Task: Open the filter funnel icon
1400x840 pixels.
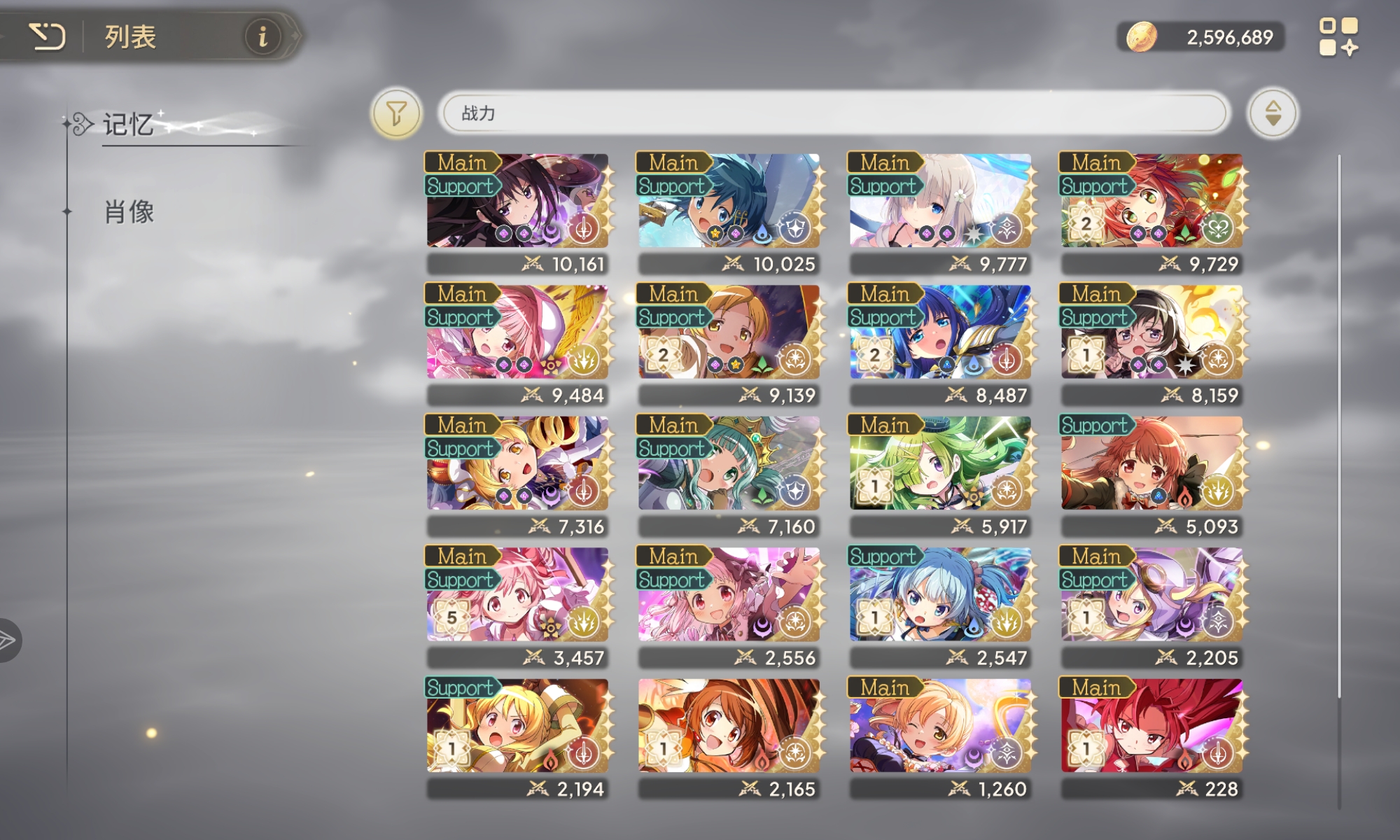Action: click(396, 113)
